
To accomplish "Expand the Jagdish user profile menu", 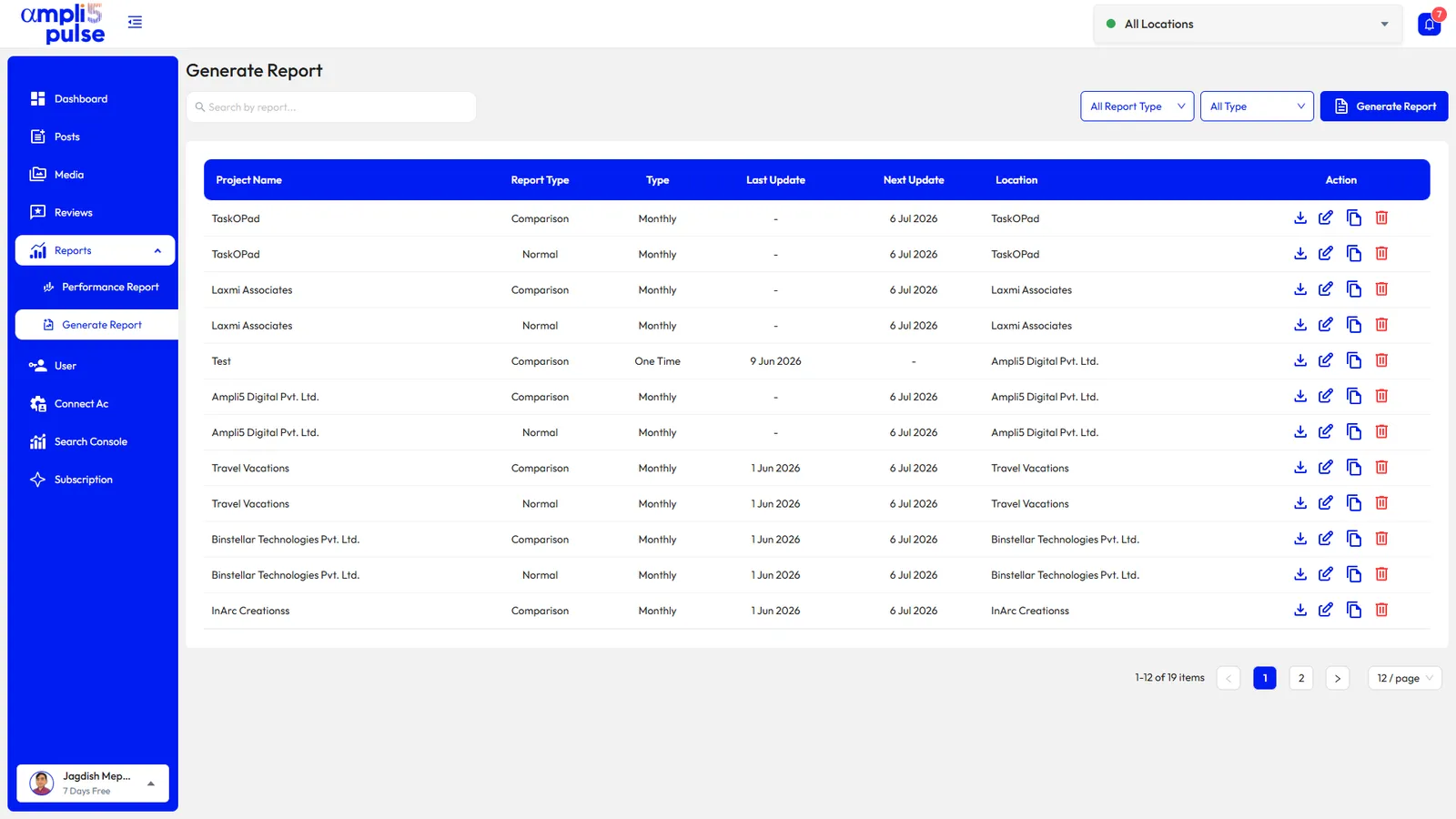I will click(x=93, y=784).
